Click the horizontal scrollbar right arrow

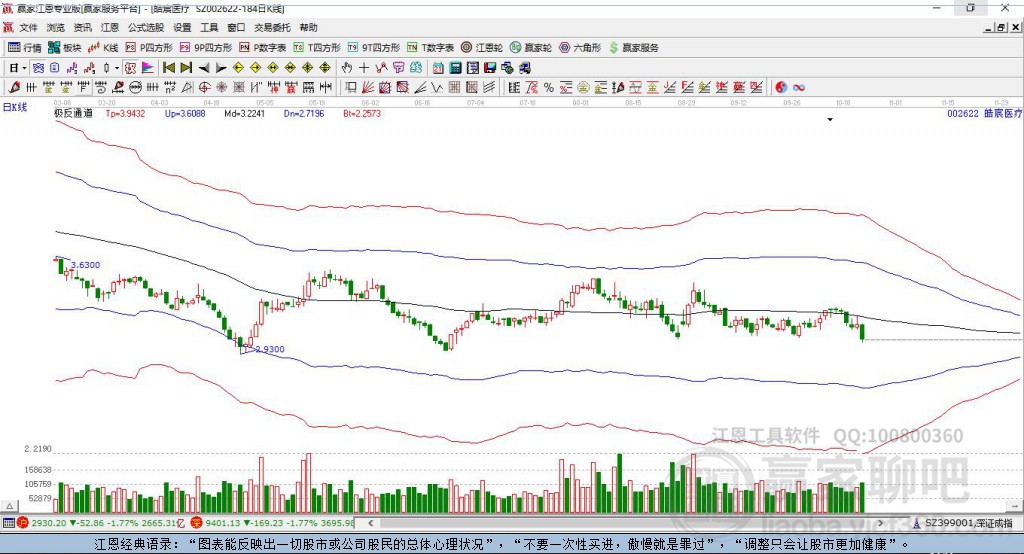[880, 523]
